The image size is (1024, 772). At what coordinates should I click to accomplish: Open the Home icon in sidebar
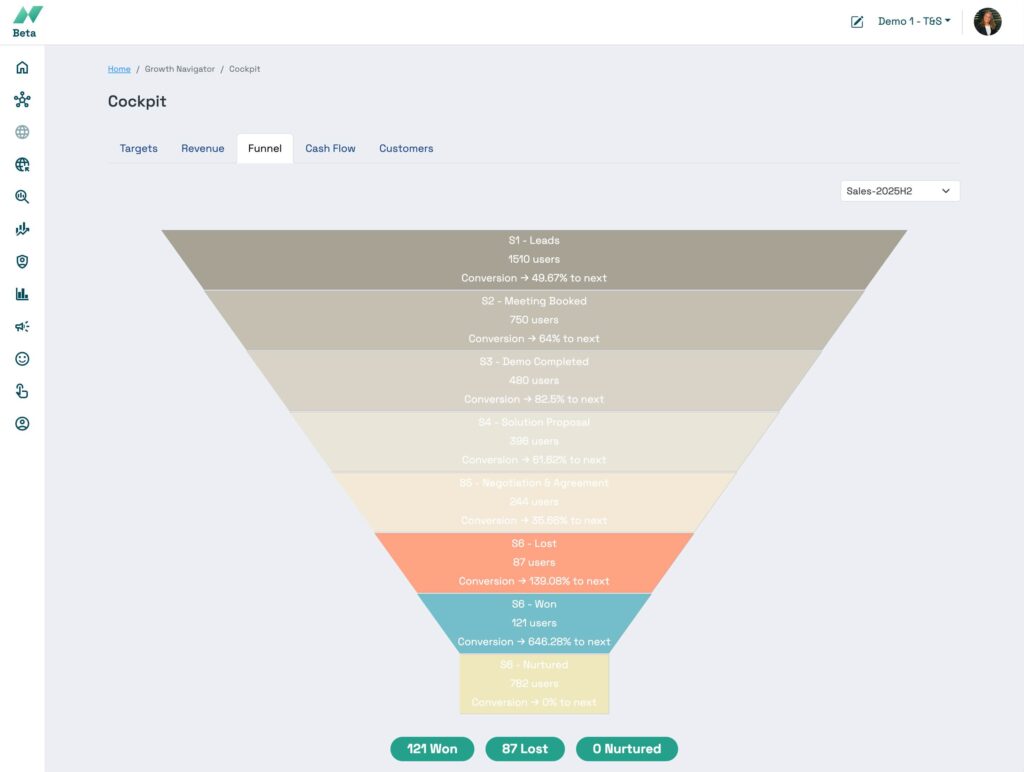tap(22, 68)
